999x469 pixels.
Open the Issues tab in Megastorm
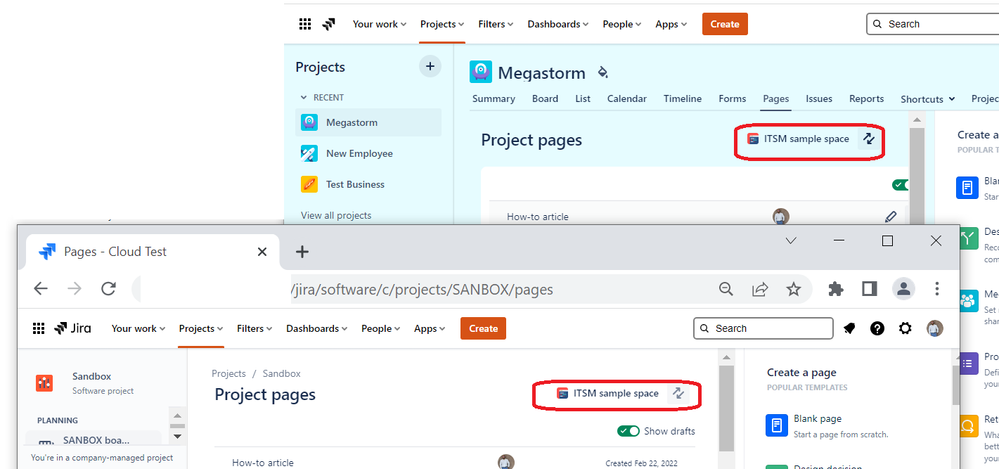tap(819, 99)
